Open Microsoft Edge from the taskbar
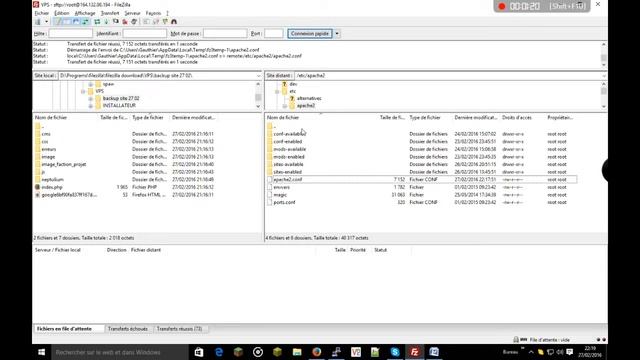The height and width of the screenshot is (360, 640). tap(219, 352)
